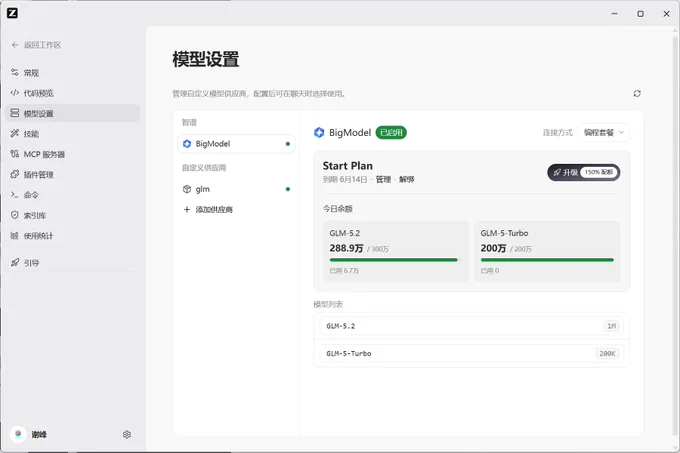Open 索引库 index library page
The width and height of the screenshot is (680, 453).
click(72, 215)
